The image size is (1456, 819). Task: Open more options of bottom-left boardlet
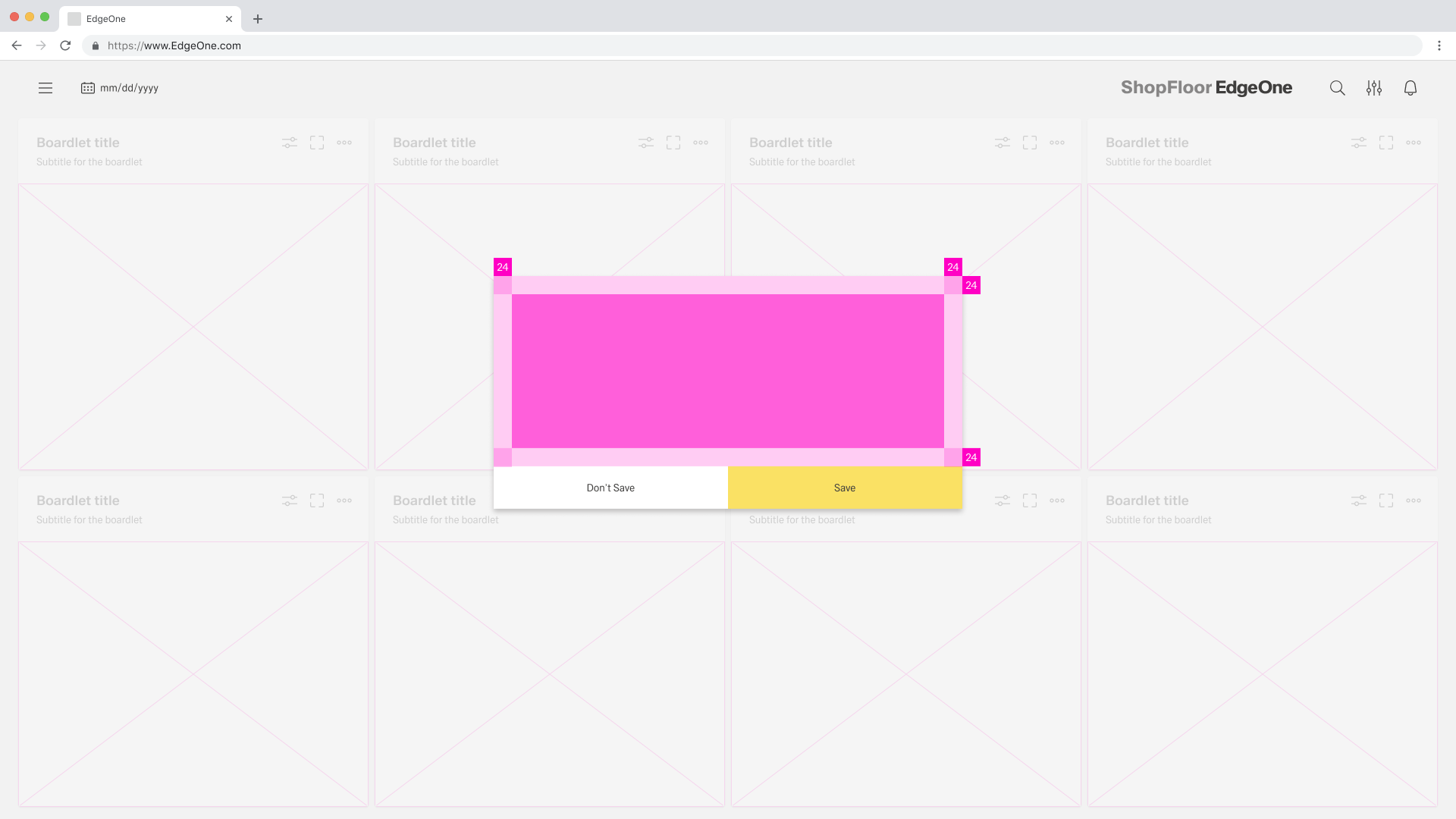(x=344, y=500)
